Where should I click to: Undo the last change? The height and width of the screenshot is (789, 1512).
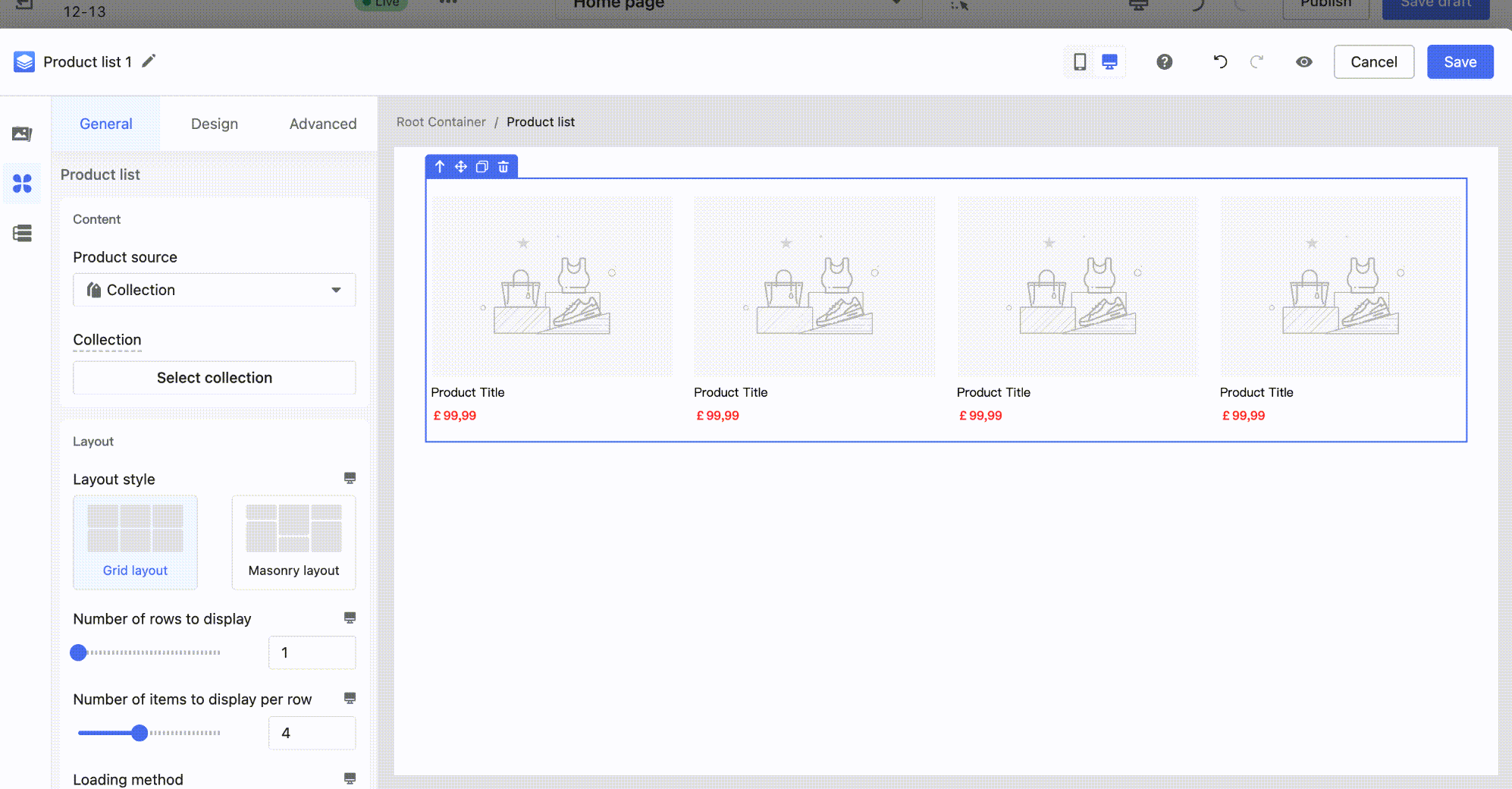point(1220,61)
